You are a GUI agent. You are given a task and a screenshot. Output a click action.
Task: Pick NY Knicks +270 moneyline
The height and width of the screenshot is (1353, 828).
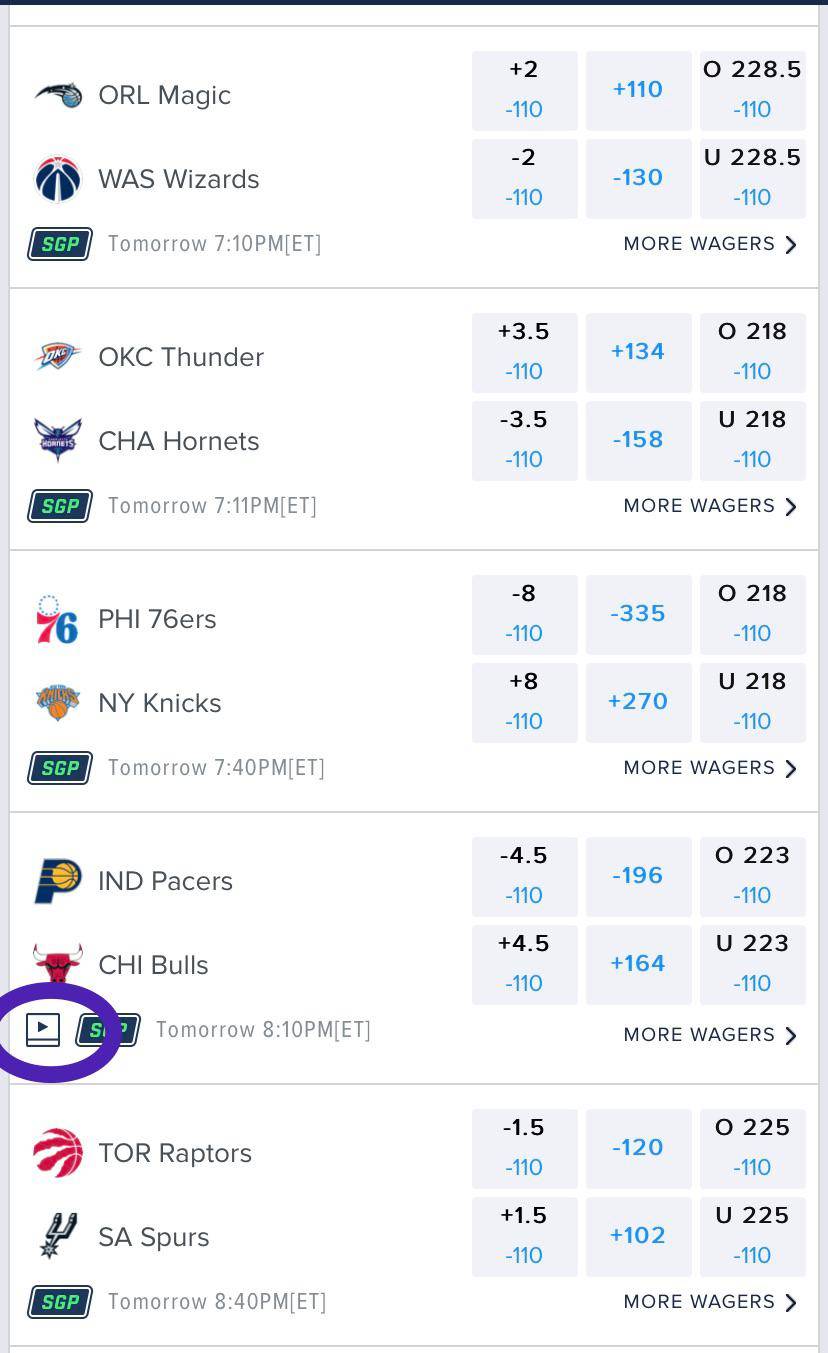pos(638,702)
